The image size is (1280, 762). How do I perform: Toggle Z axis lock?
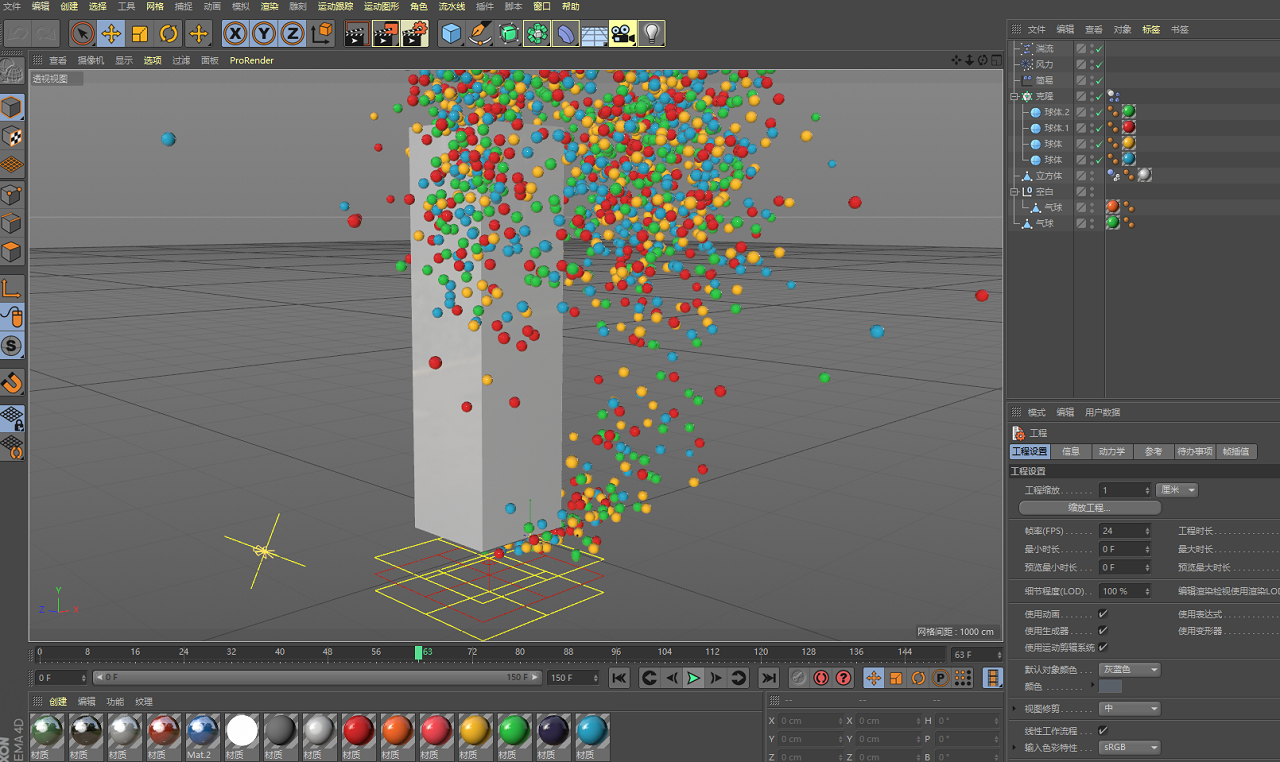pyautogui.click(x=293, y=34)
